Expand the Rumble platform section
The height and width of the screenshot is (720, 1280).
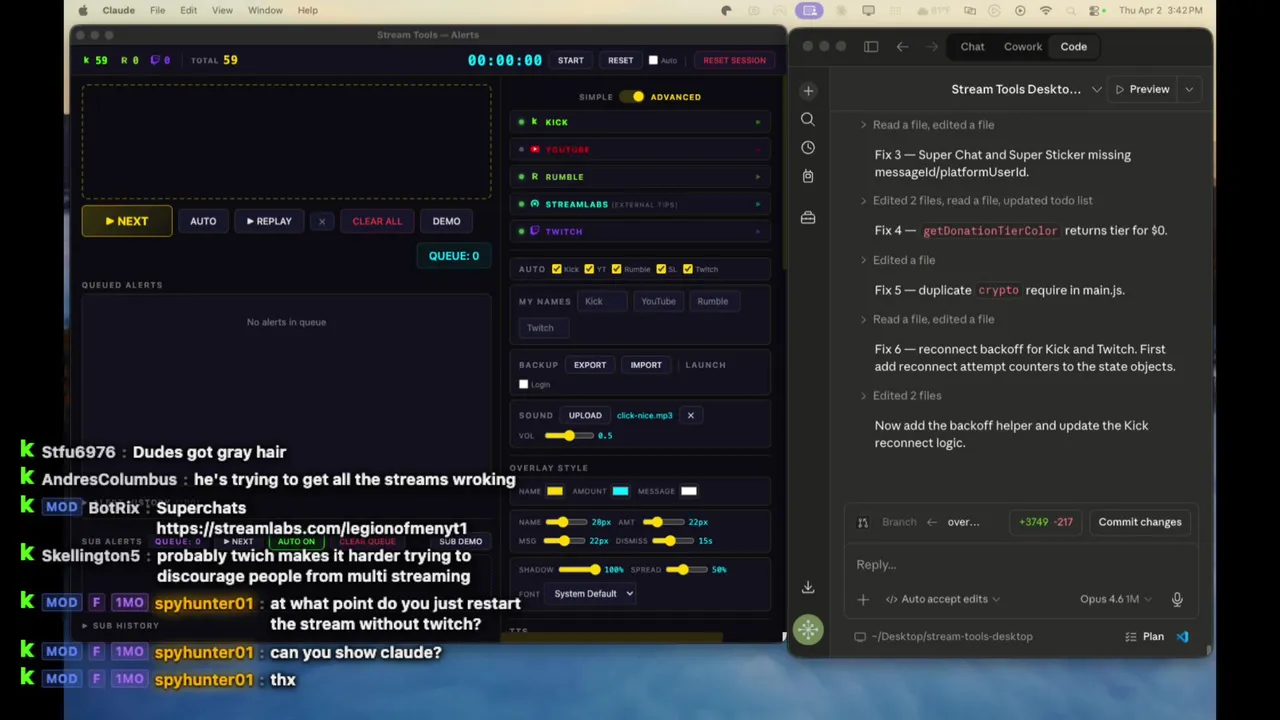757,176
